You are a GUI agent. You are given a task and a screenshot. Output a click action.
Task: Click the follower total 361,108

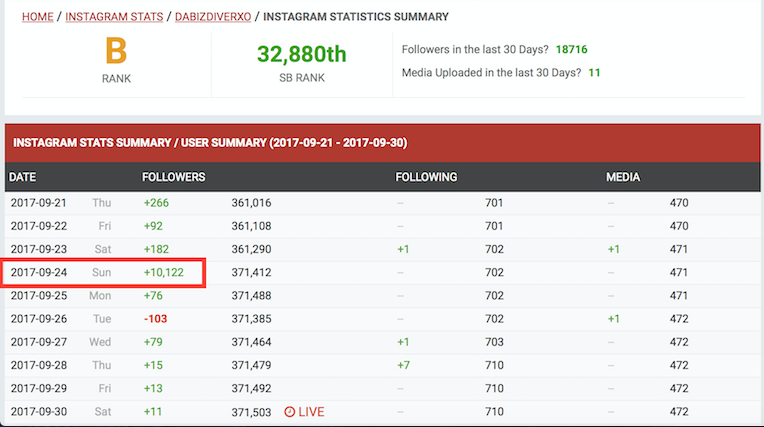pyautogui.click(x=251, y=226)
